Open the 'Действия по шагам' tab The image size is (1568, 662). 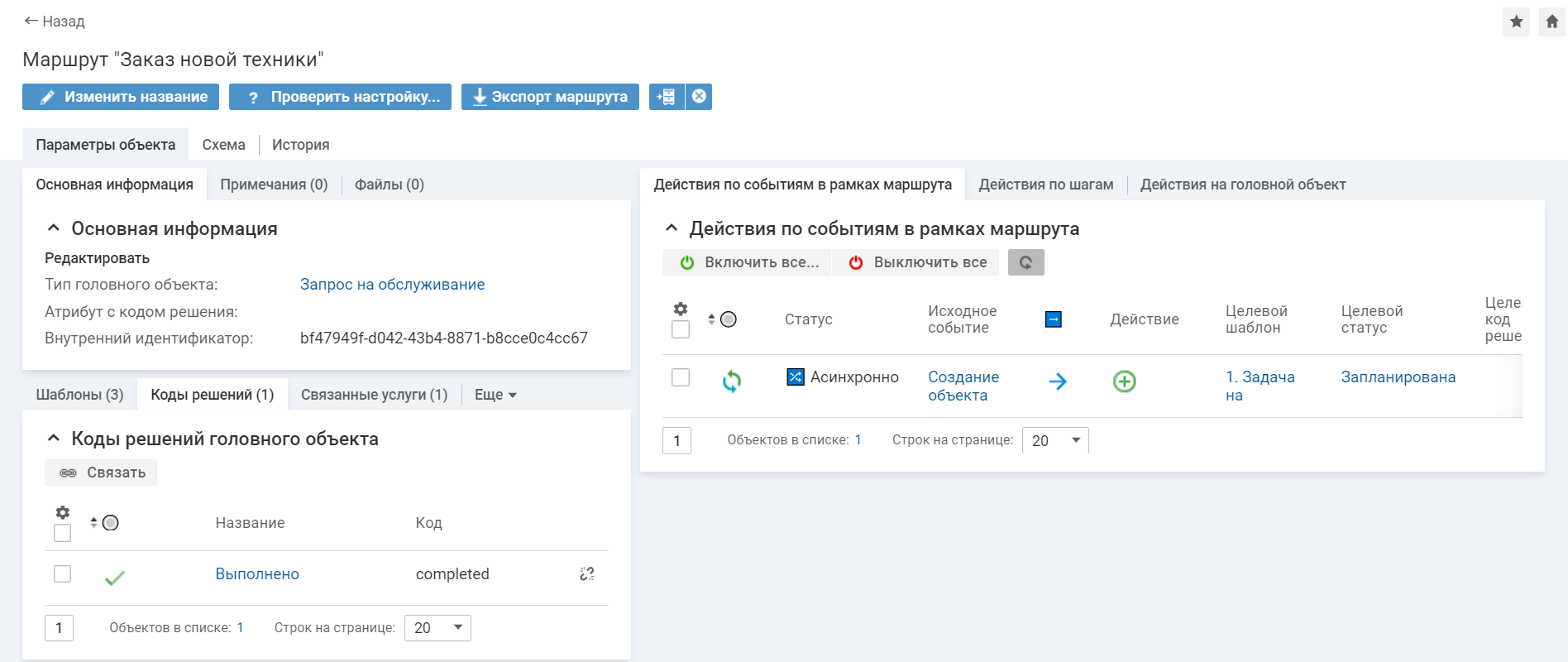pos(1045,185)
